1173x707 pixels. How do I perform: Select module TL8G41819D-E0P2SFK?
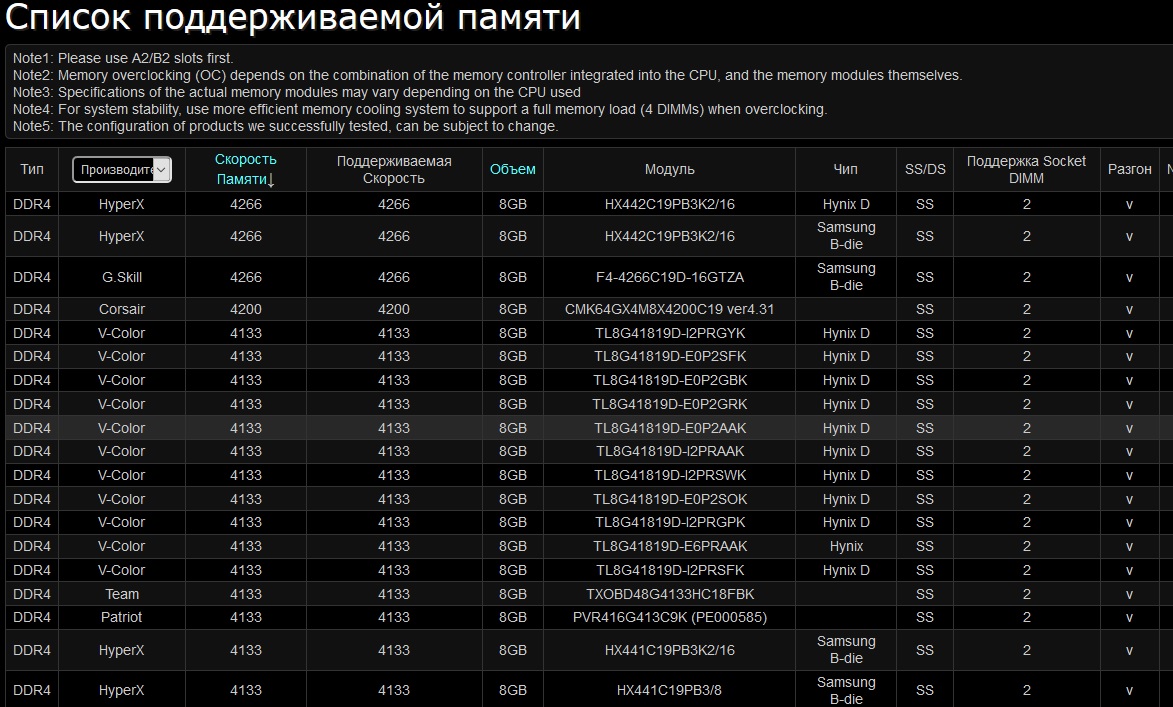coord(670,356)
